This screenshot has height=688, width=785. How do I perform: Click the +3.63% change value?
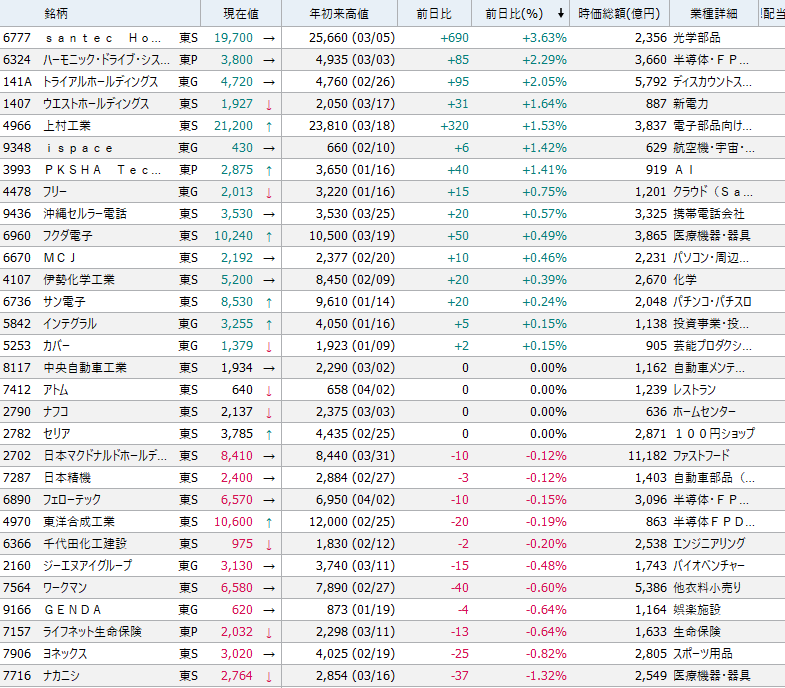(x=545, y=38)
